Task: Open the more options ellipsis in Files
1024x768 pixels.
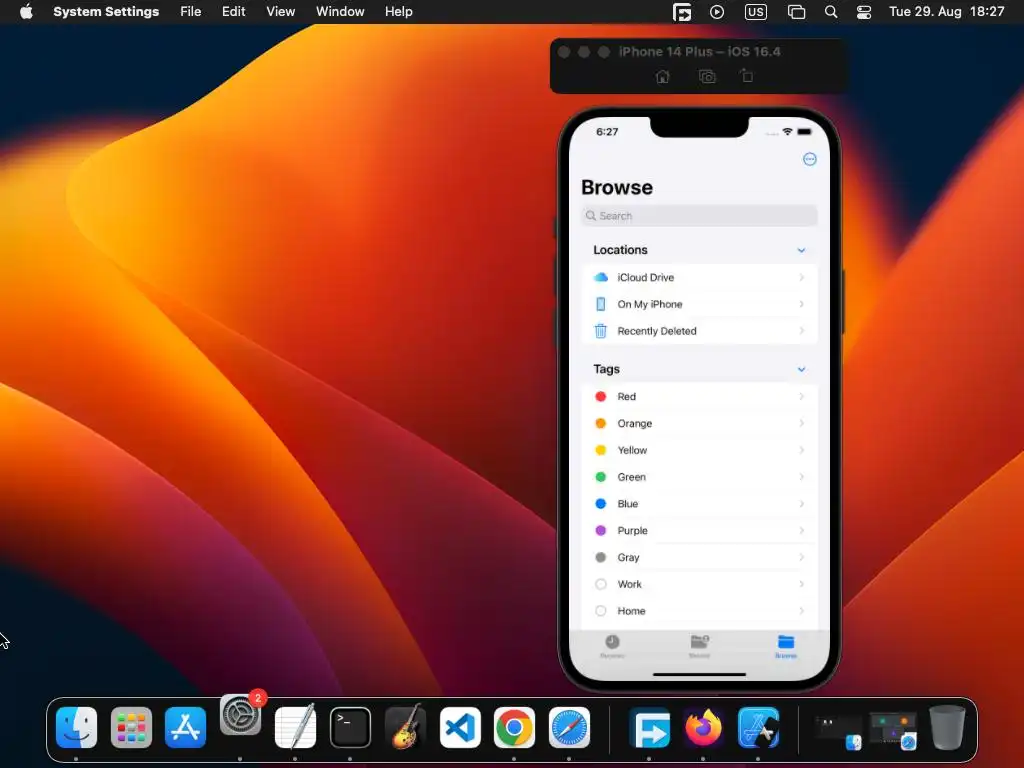Action: coord(809,159)
